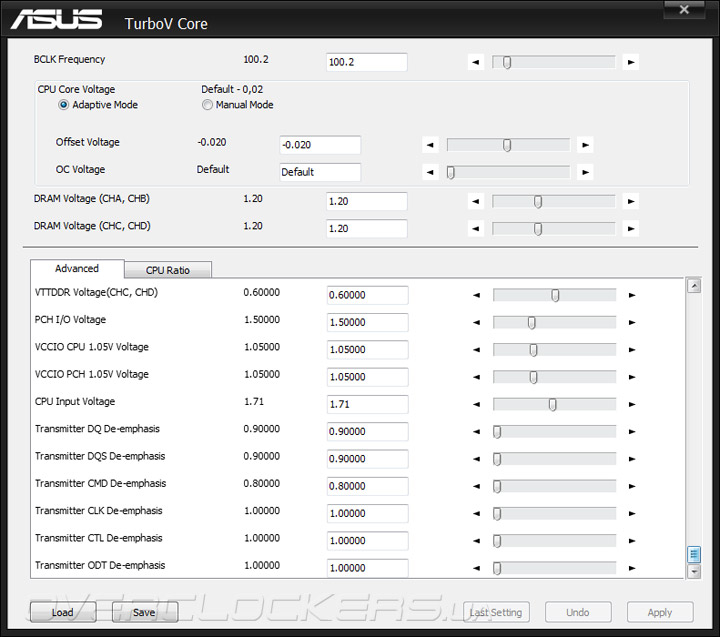The height and width of the screenshot is (637, 720).
Task: Decrease DRAM Voltage (CHA, CHB) left arrow
Action: (476, 201)
